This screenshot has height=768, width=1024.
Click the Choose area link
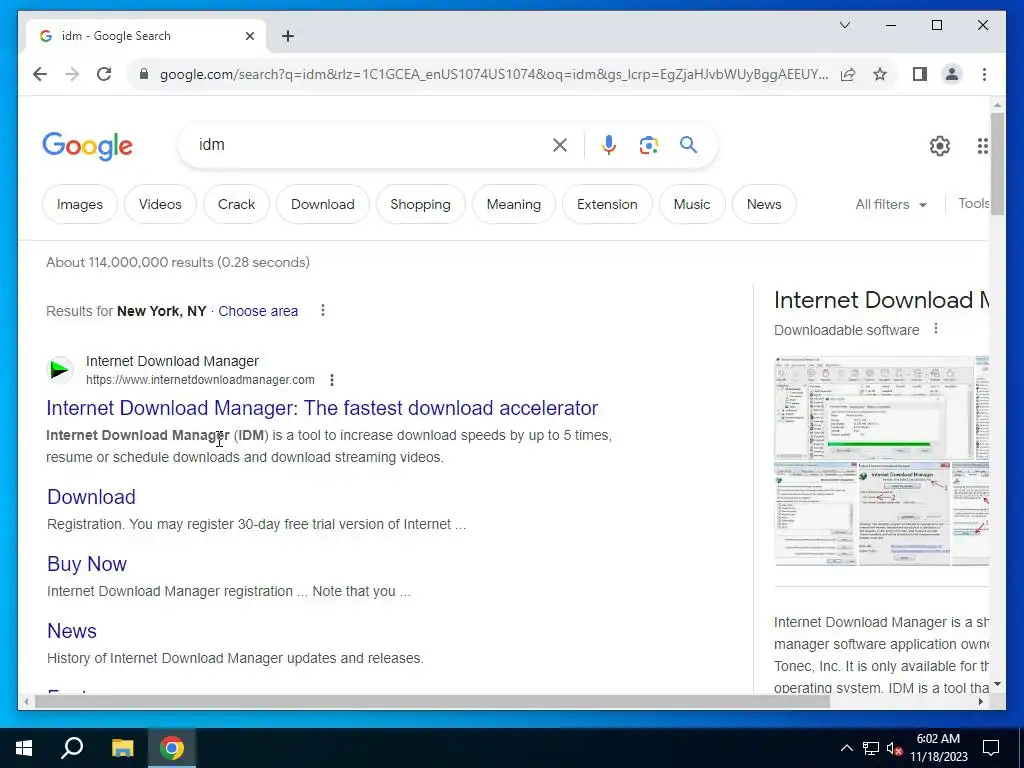(258, 312)
